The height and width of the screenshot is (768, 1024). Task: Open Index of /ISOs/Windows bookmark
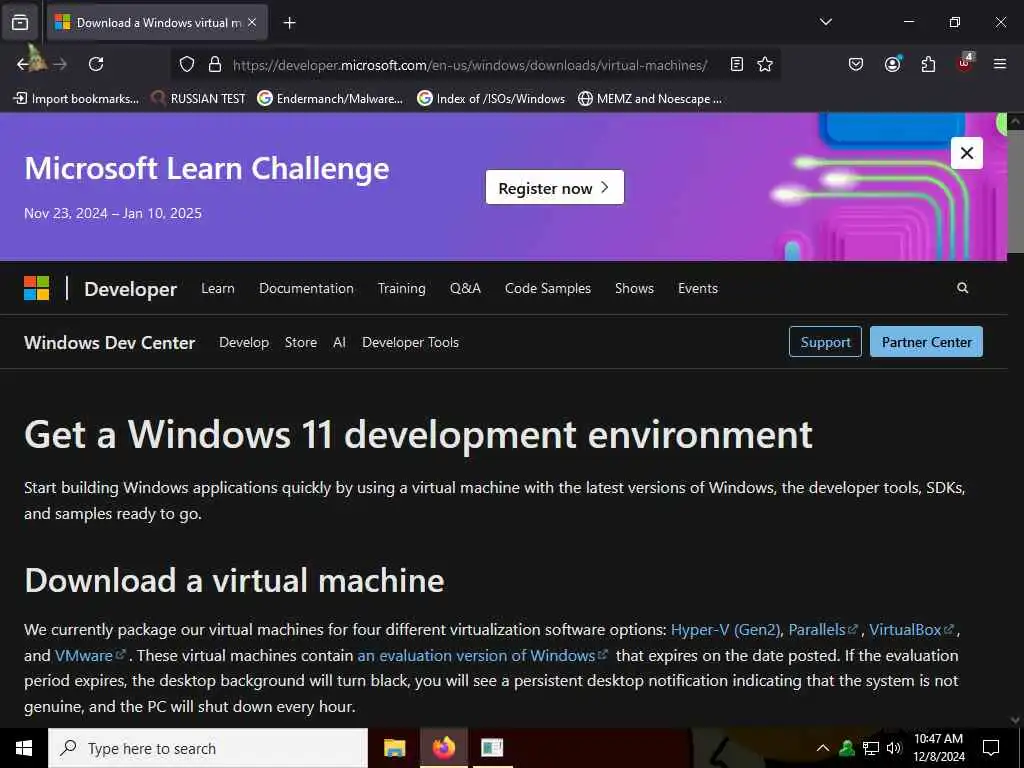click(491, 99)
